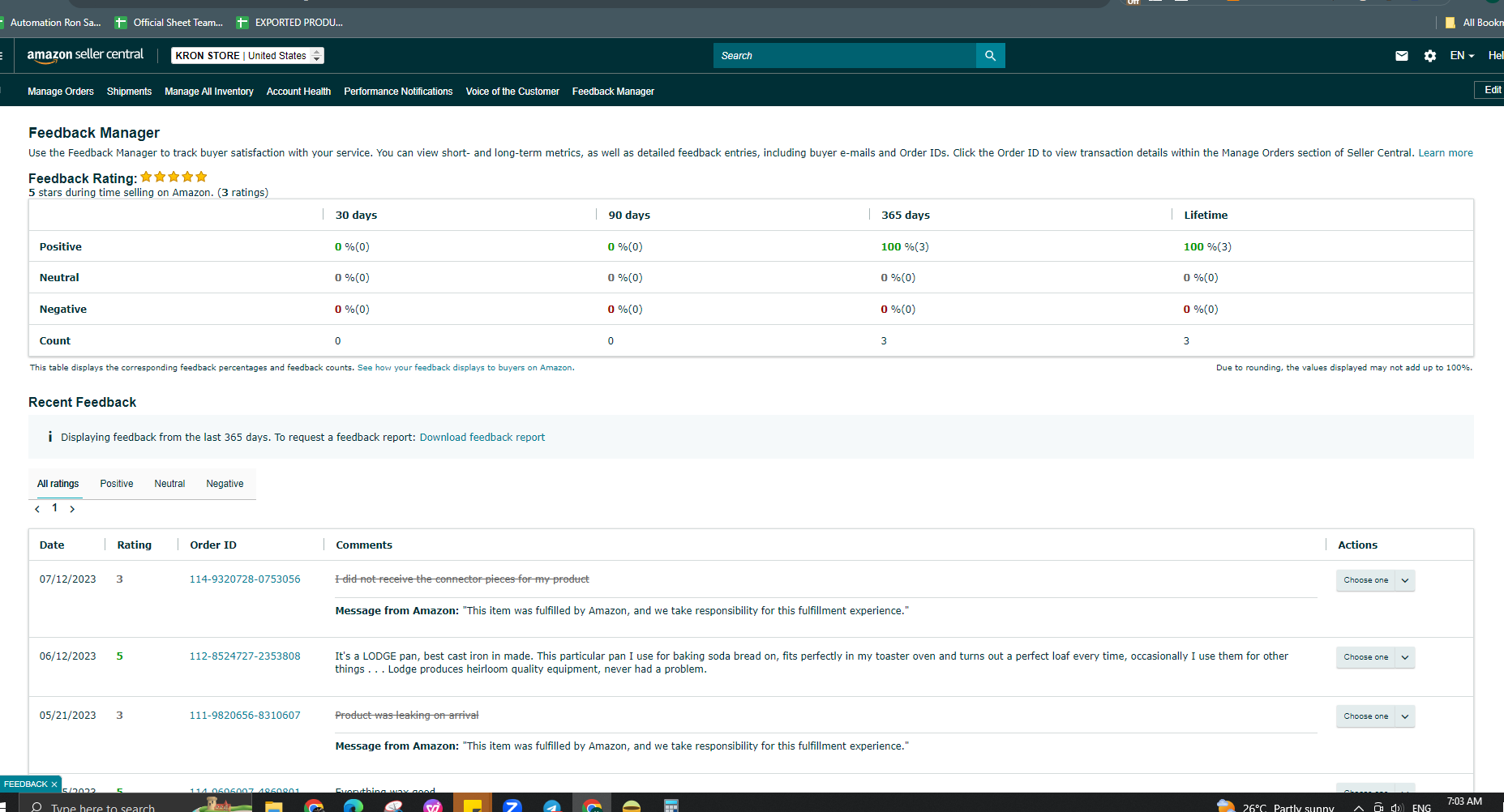Go to previous feedback page arrow
The width and height of the screenshot is (1504, 812).
(37, 509)
